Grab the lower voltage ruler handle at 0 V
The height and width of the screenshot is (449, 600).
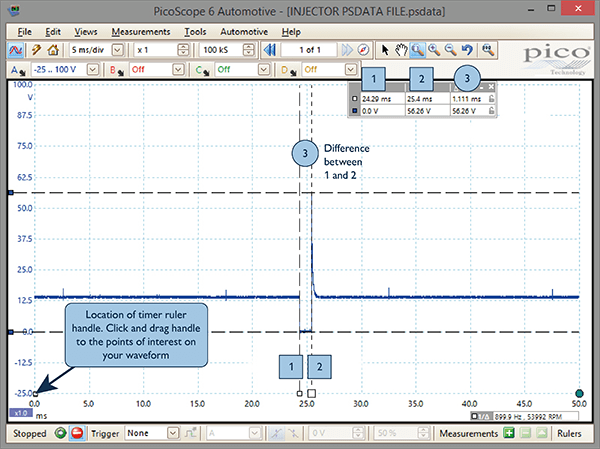click(11, 332)
